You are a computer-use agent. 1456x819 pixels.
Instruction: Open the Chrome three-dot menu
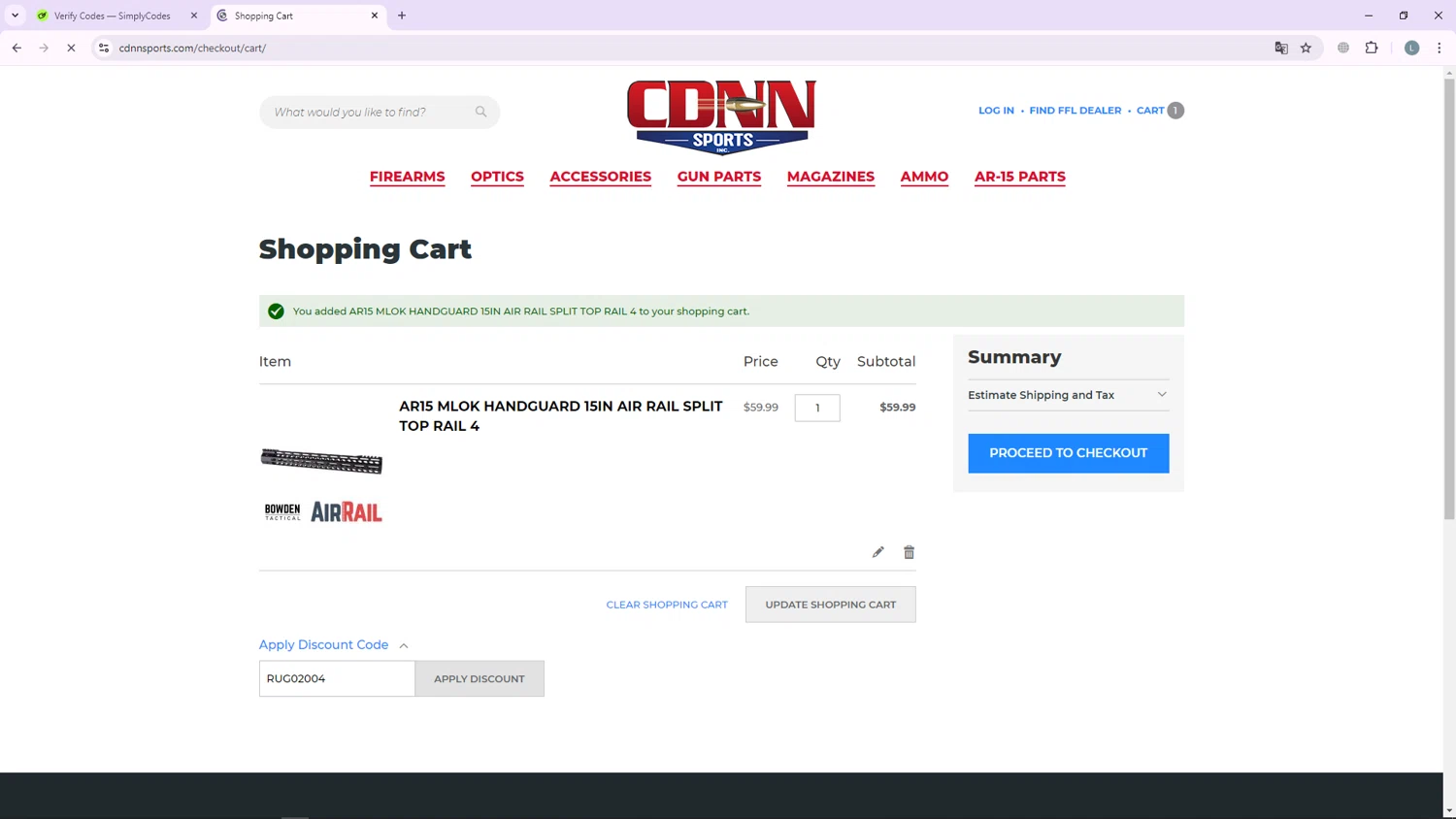click(1439, 48)
